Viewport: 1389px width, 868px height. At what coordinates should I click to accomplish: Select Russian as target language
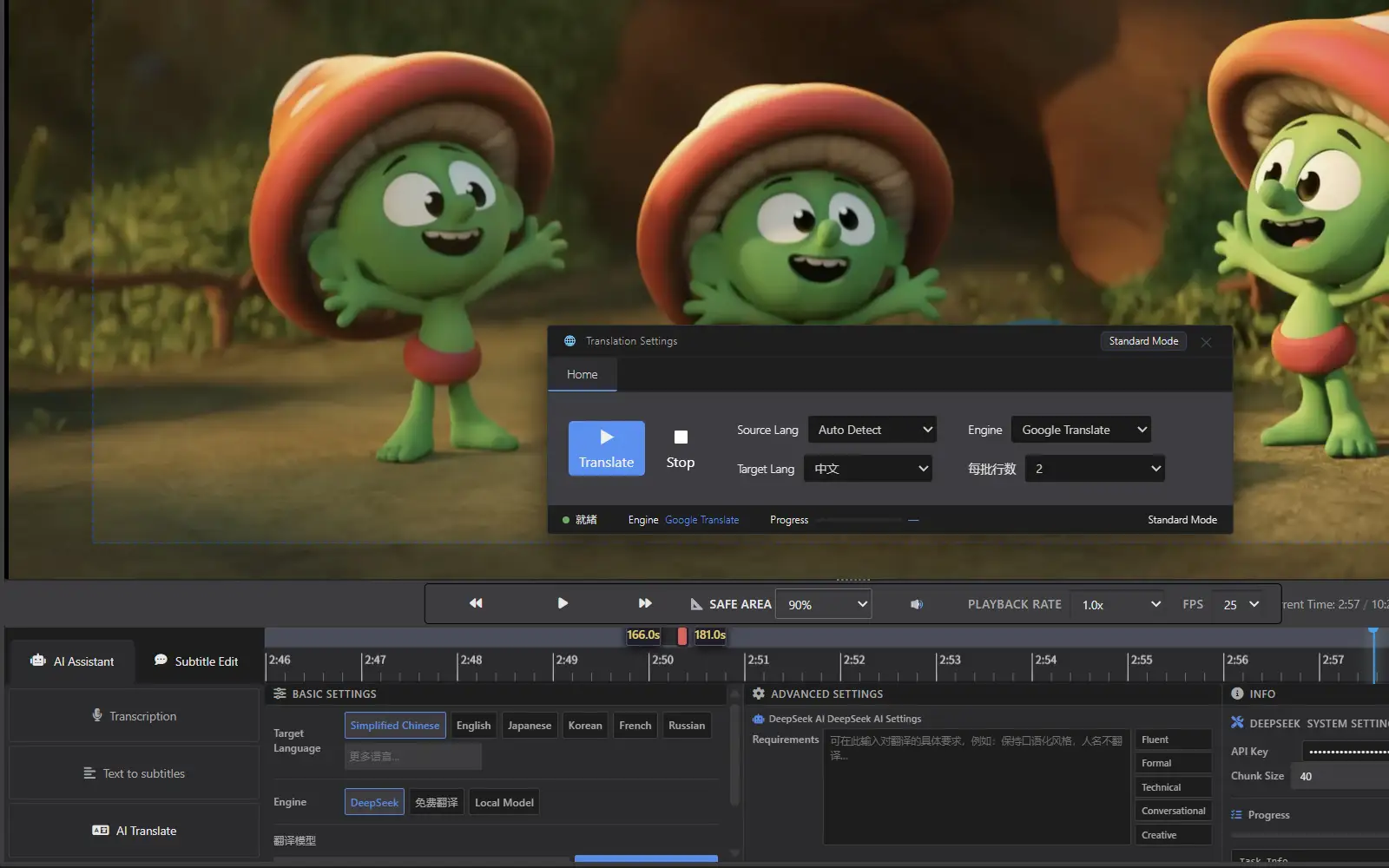pyautogui.click(x=687, y=726)
